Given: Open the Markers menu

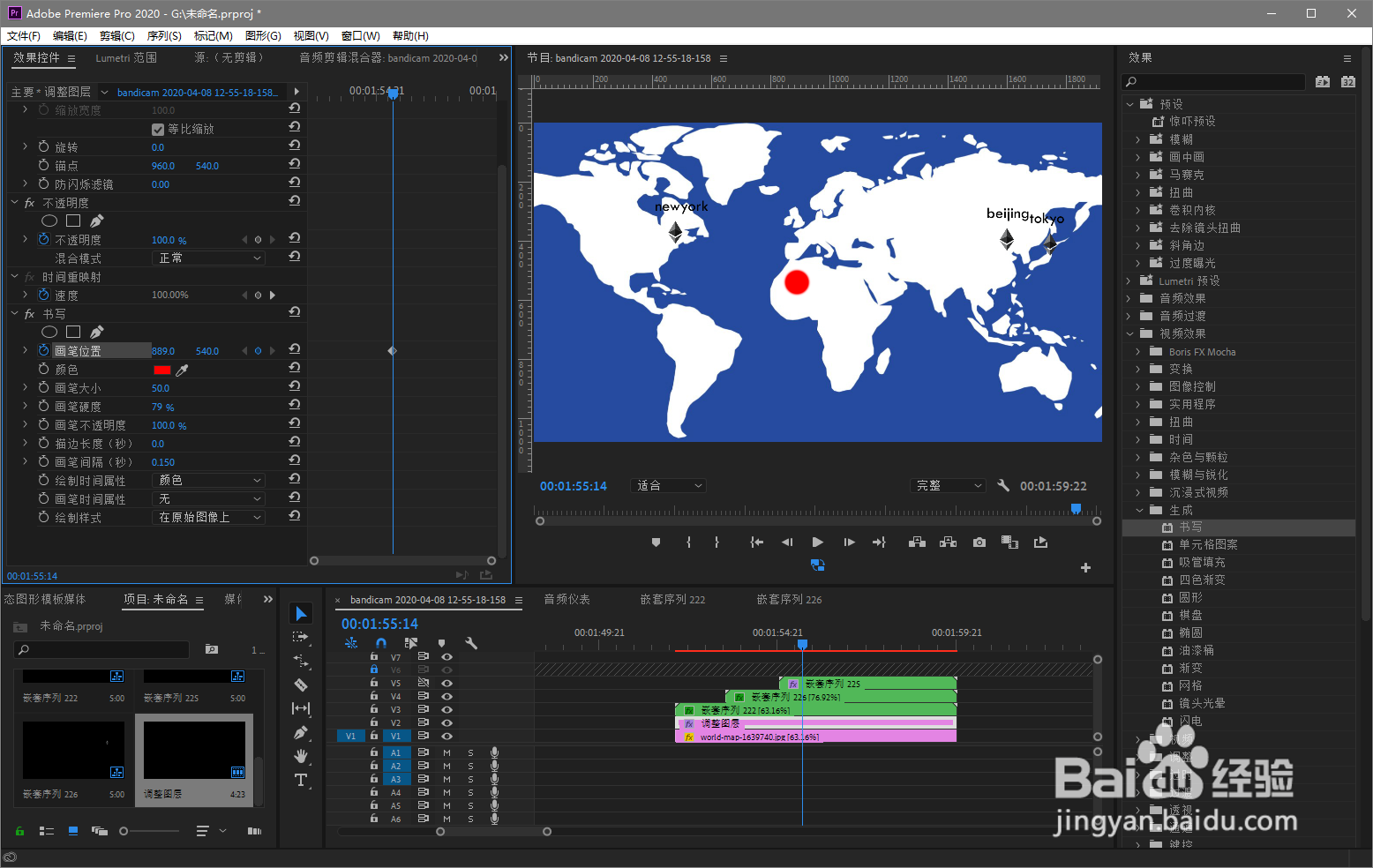Looking at the screenshot, I should point(213,35).
